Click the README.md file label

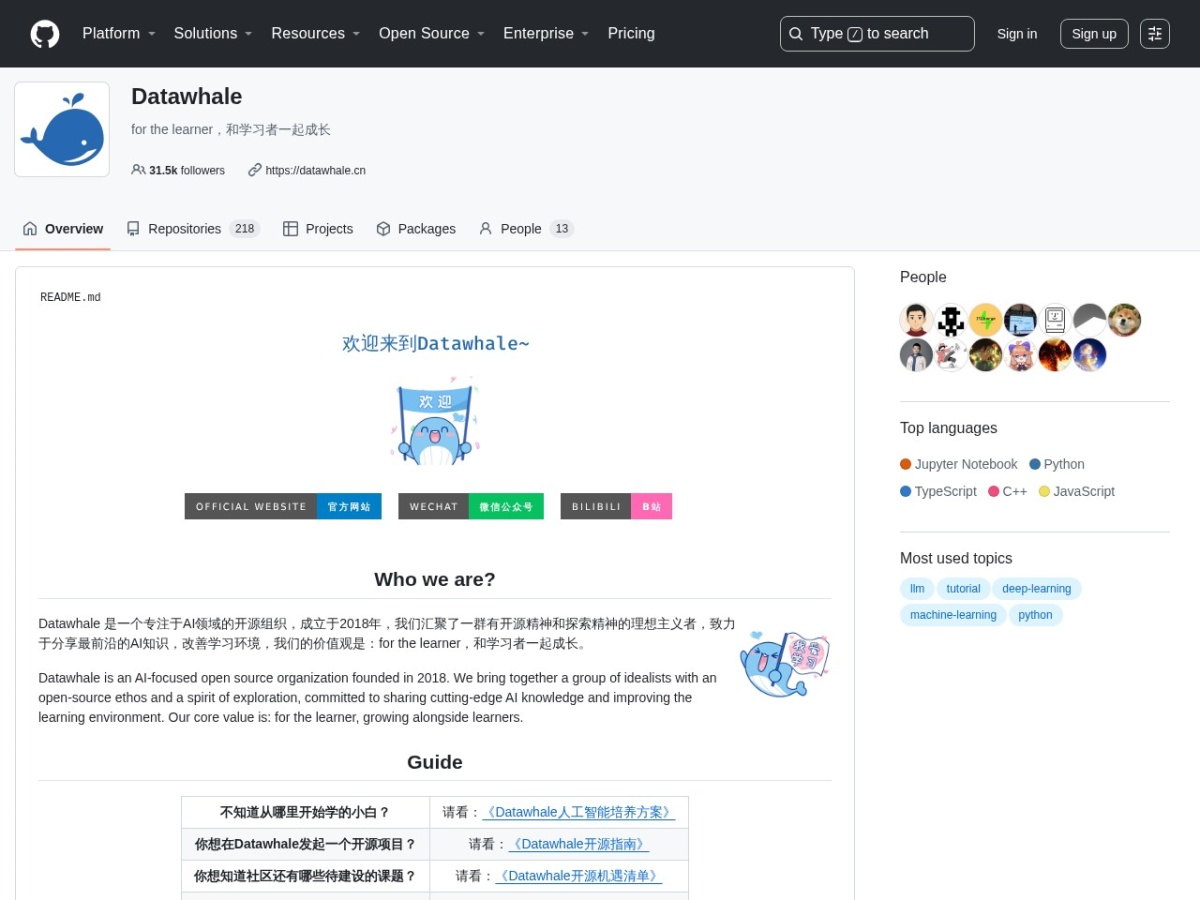click(70, 297)
